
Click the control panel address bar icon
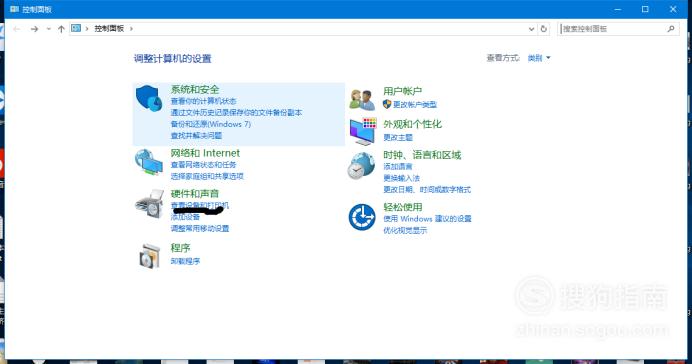(76, 28)
